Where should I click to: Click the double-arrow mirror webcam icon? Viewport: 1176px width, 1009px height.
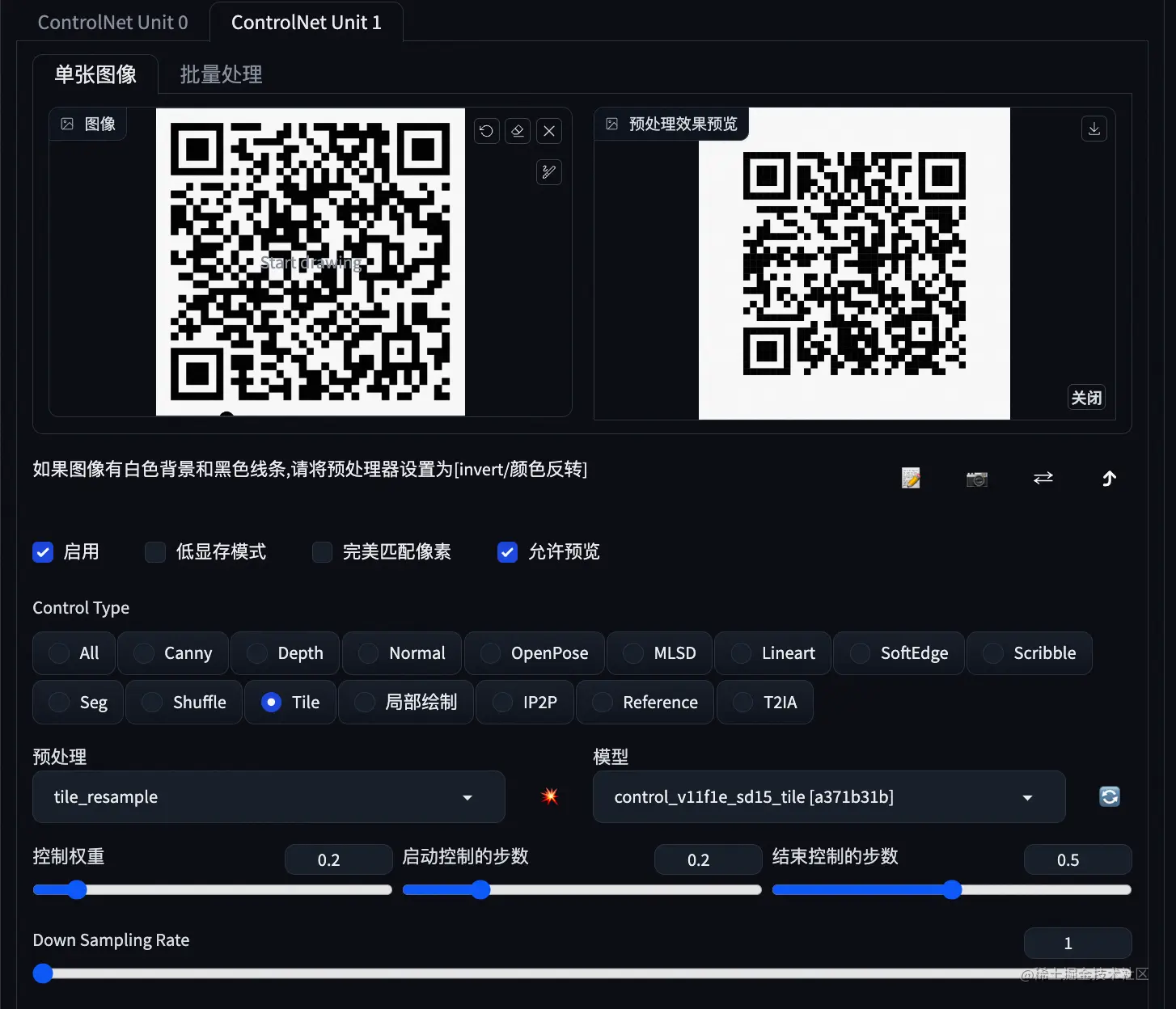pos(1043,479)
